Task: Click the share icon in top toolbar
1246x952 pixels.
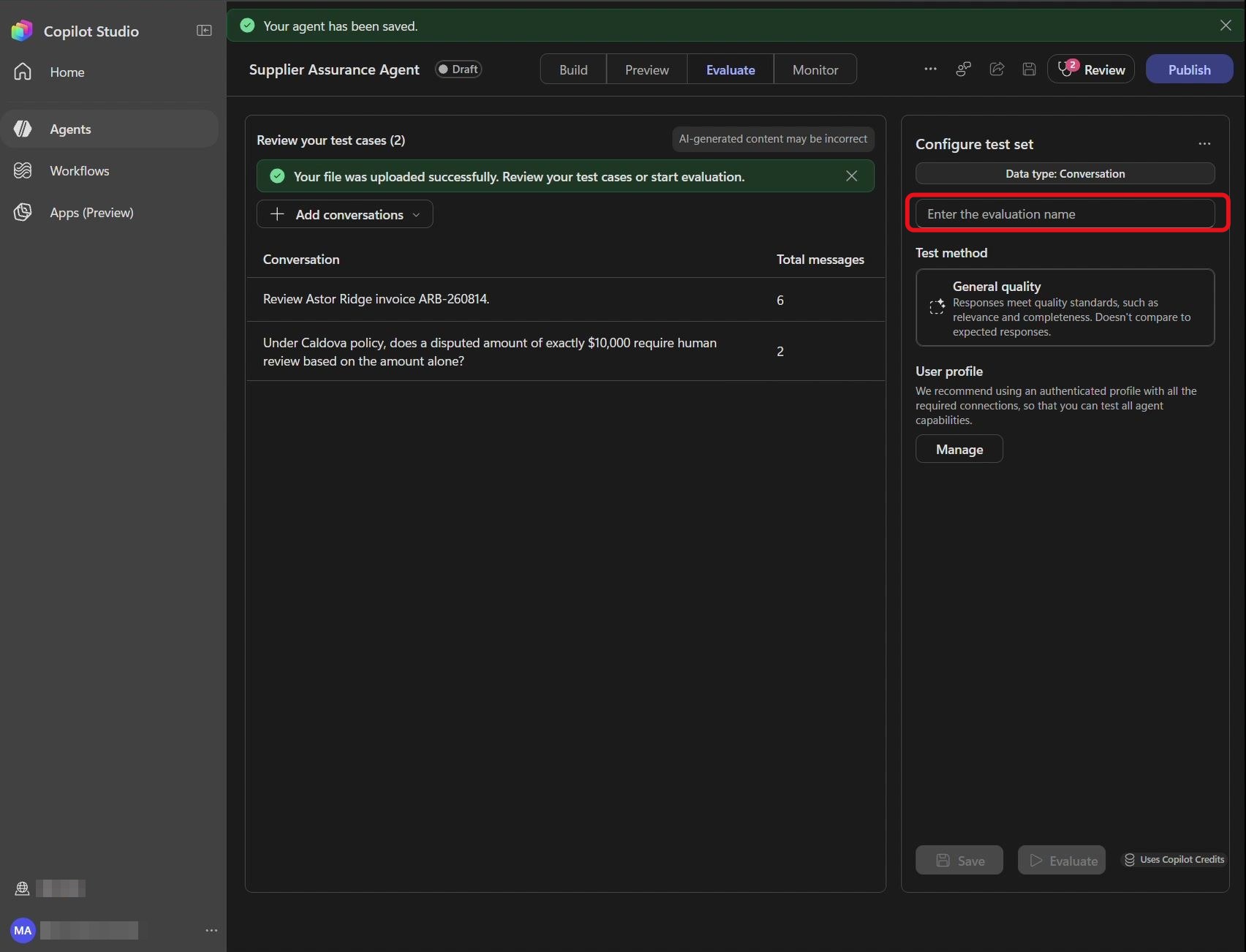Action: (x=997, y=69)
